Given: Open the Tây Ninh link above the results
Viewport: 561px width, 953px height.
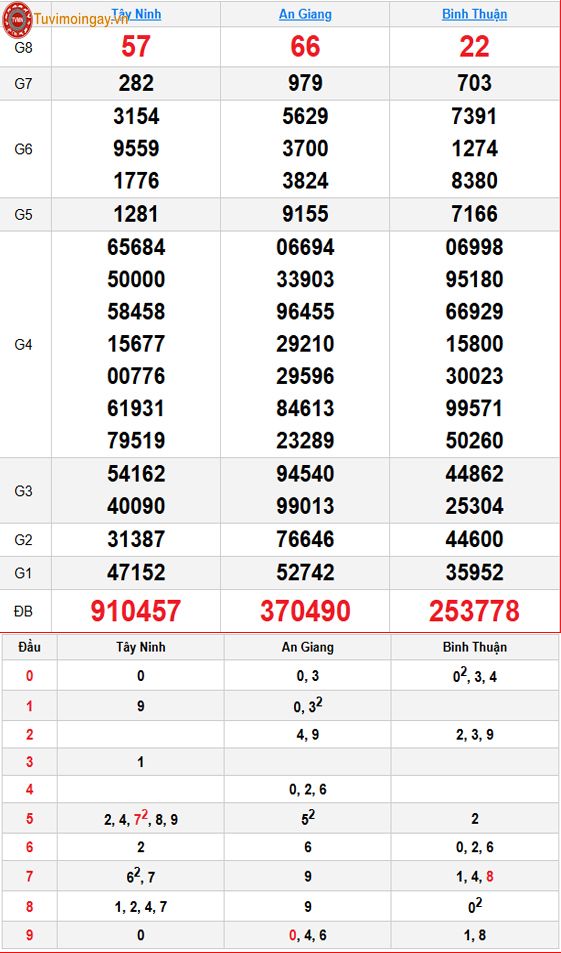Looking at the screenshot, I should tap(136, 13).
